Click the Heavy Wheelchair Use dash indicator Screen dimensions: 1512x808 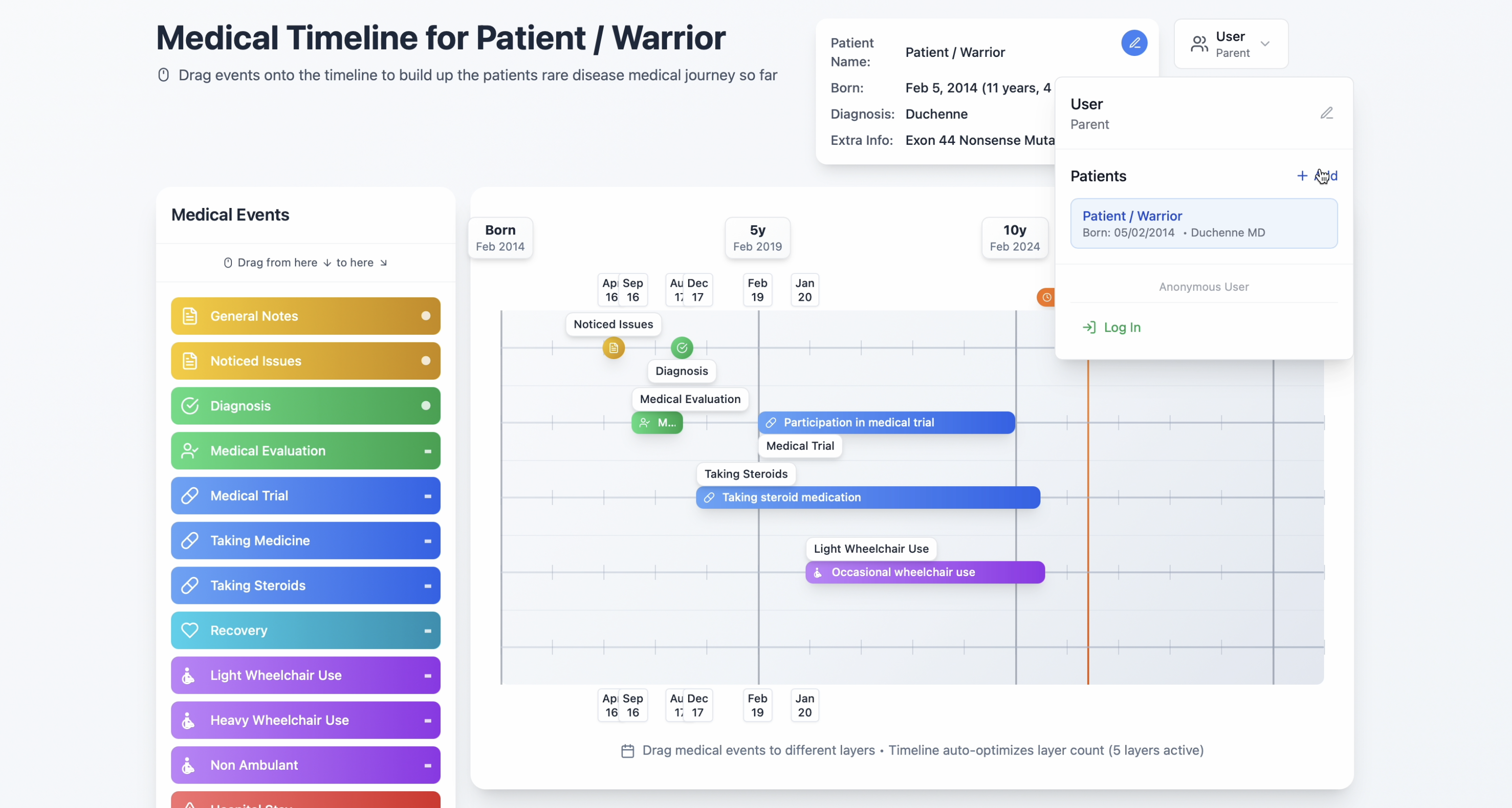point(428,721)
